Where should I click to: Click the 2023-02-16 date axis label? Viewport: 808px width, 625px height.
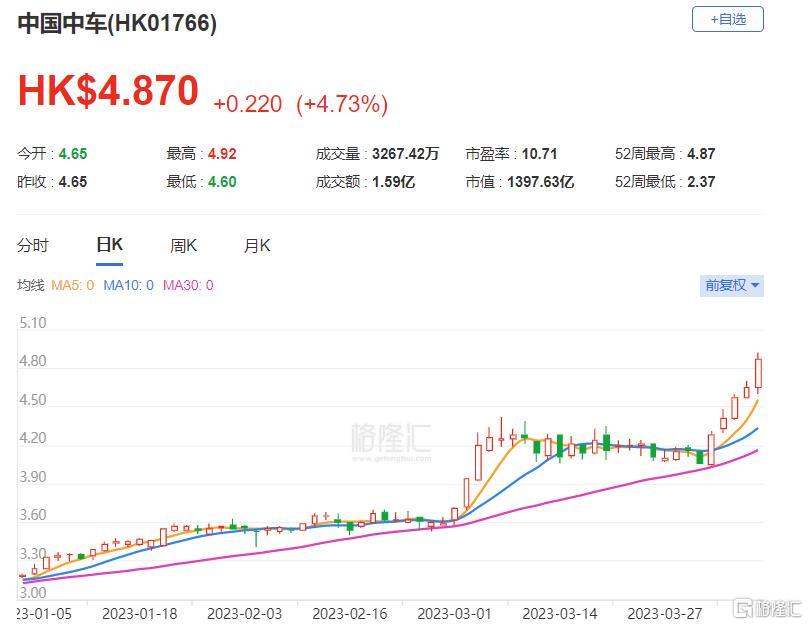click(x=350, y=614)
